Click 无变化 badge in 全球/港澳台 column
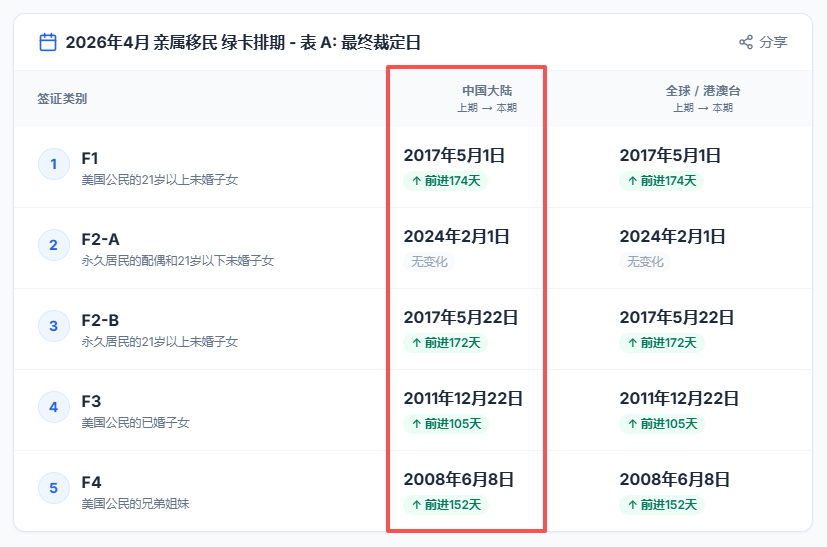The width and height of the screenshot is (827, 547). tap(645, 262)
